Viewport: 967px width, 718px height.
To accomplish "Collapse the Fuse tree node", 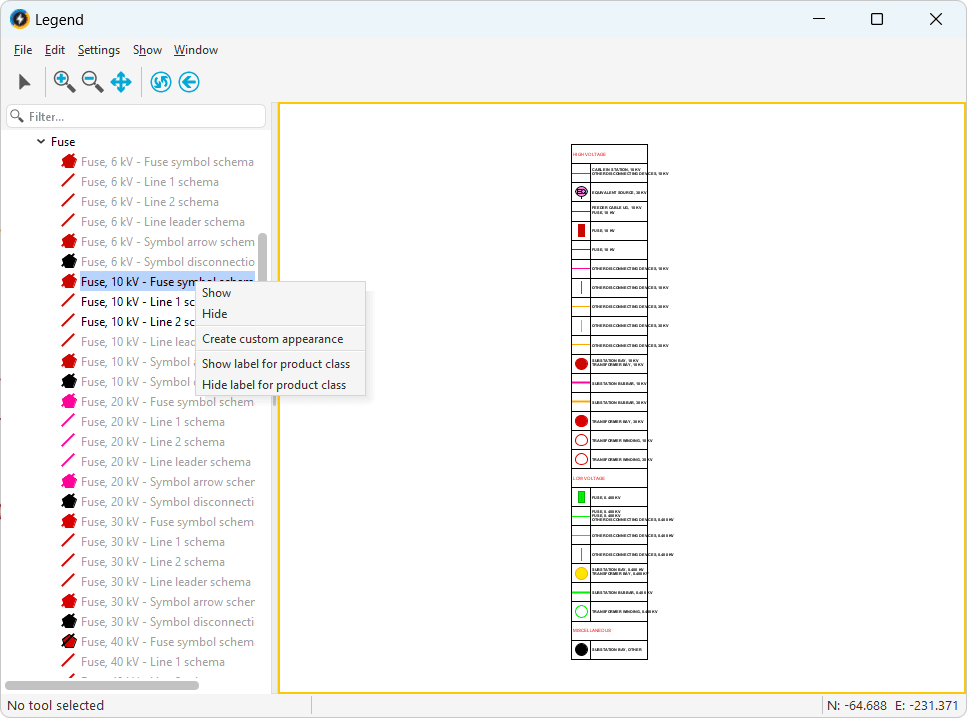I will (41, 142).
